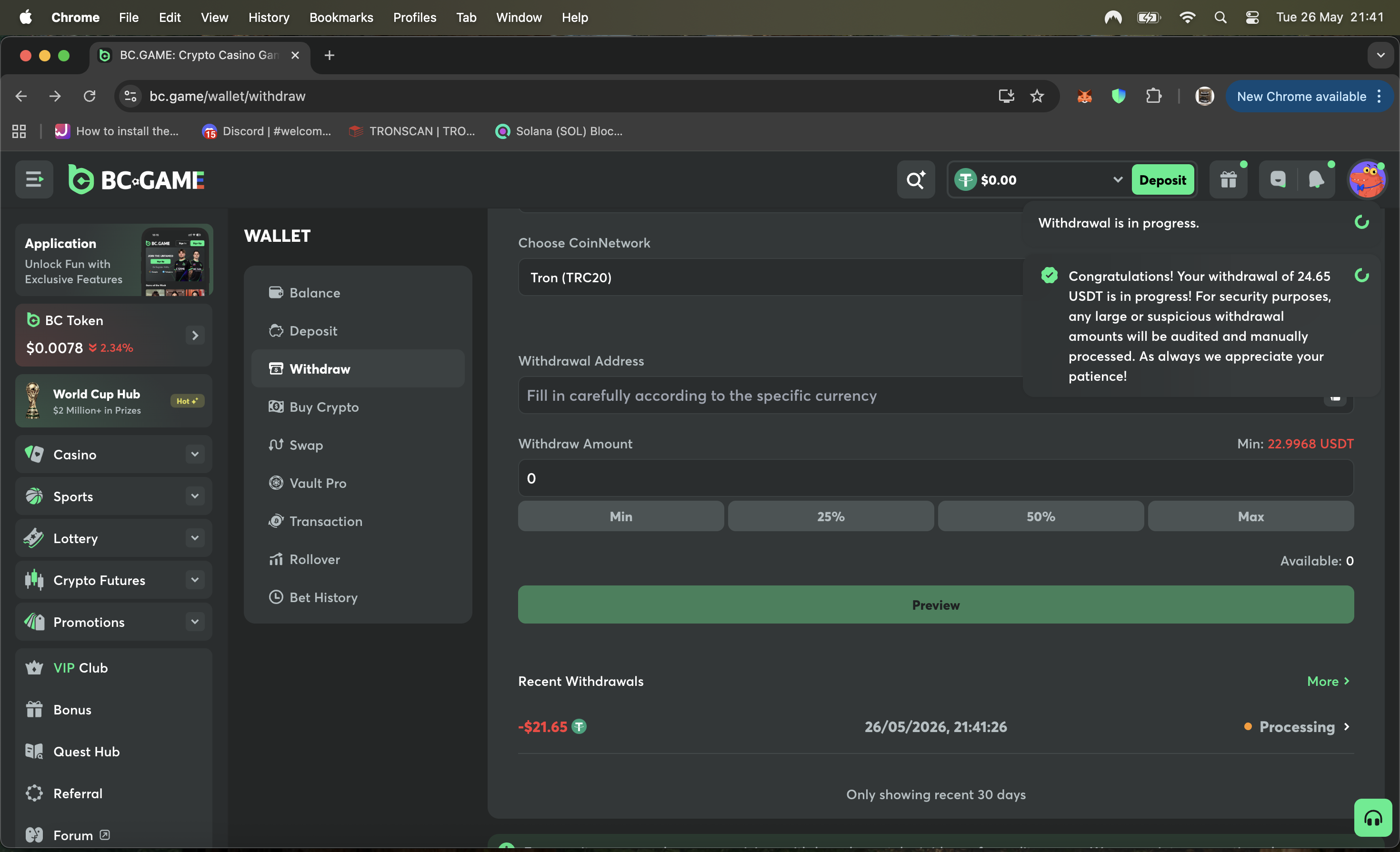This screenshot has width=1400, height=852.
Task: Open Quest Hub in the sidebar
Action: point(114,751)
